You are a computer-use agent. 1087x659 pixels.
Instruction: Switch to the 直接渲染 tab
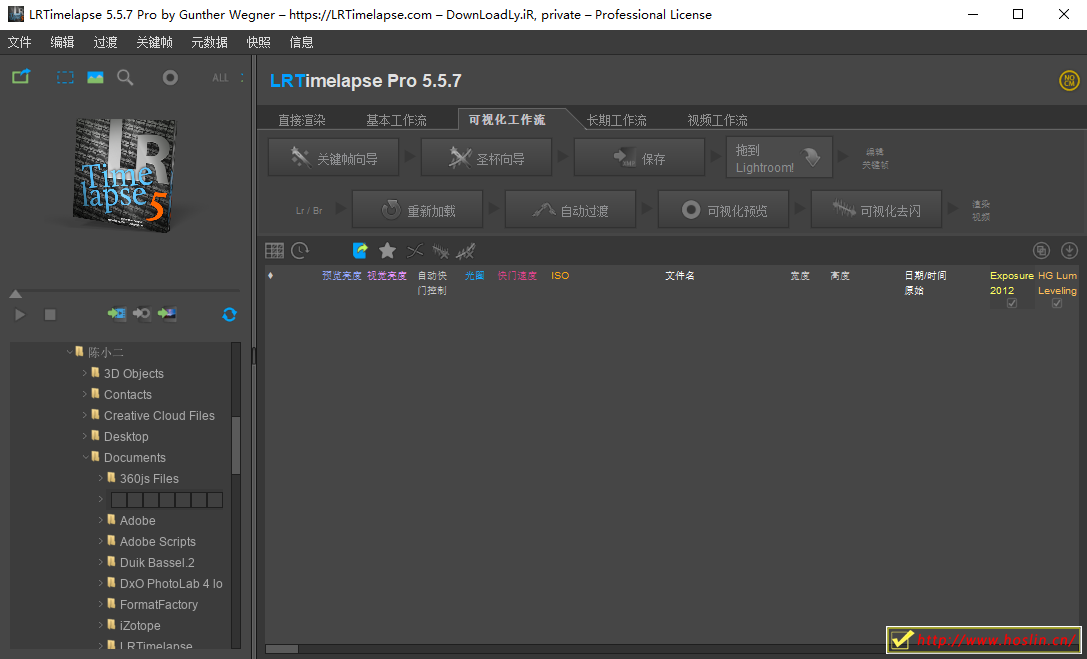coord(302,120)
